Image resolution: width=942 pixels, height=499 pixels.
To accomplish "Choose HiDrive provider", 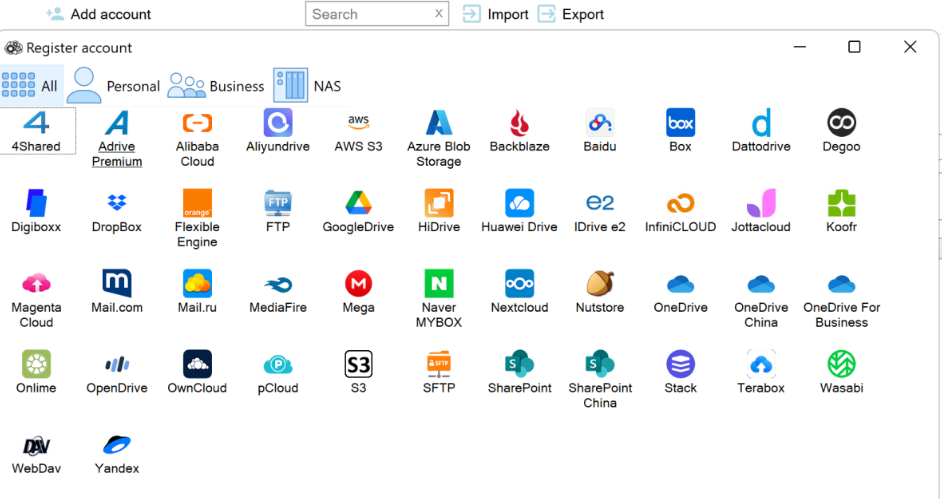I will pos(439,211).
